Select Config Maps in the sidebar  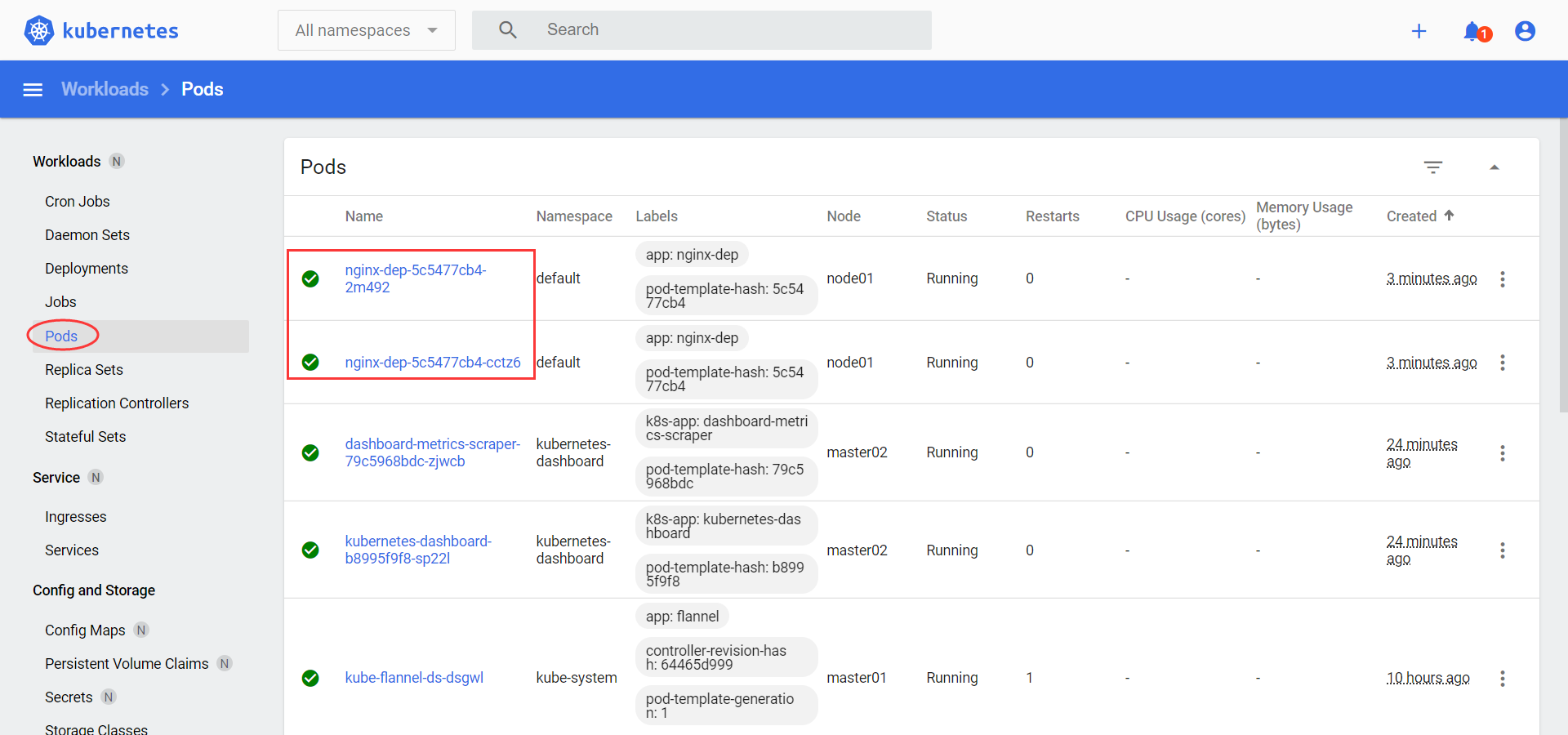pos(85,630)
